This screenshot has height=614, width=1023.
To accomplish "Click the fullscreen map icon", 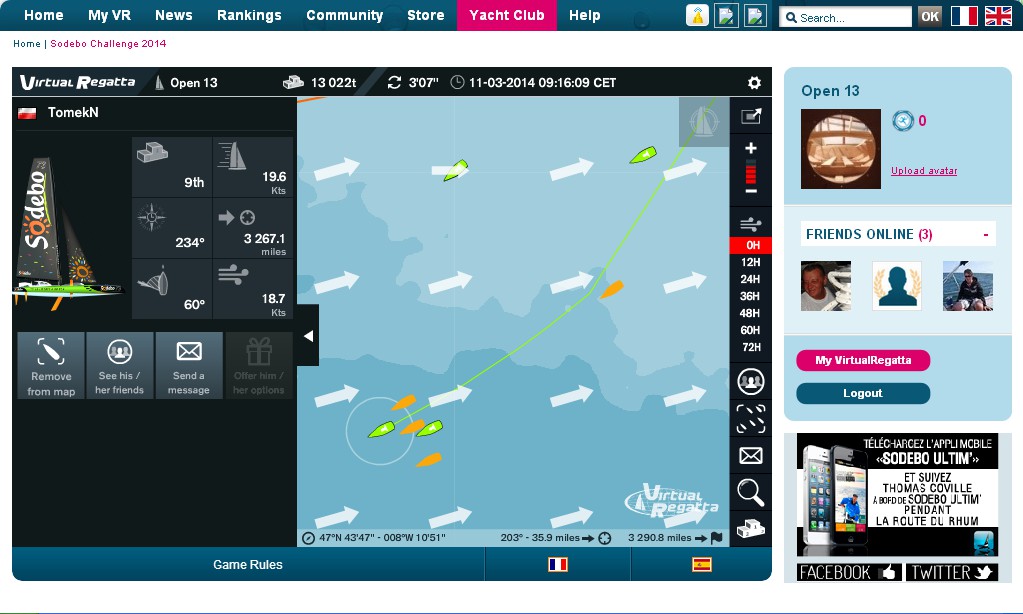I will pos(750,116).
